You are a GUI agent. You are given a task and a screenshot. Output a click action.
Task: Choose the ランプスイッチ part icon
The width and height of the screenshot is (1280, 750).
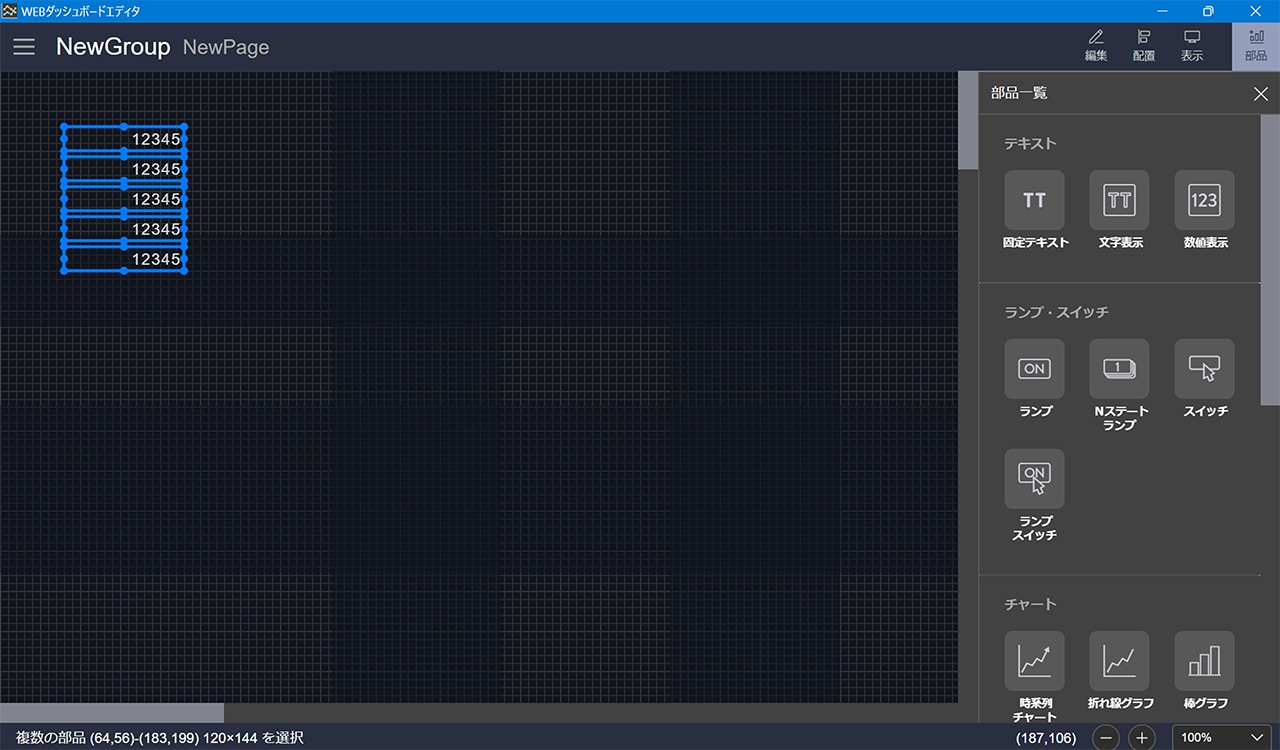point(1034,479)
